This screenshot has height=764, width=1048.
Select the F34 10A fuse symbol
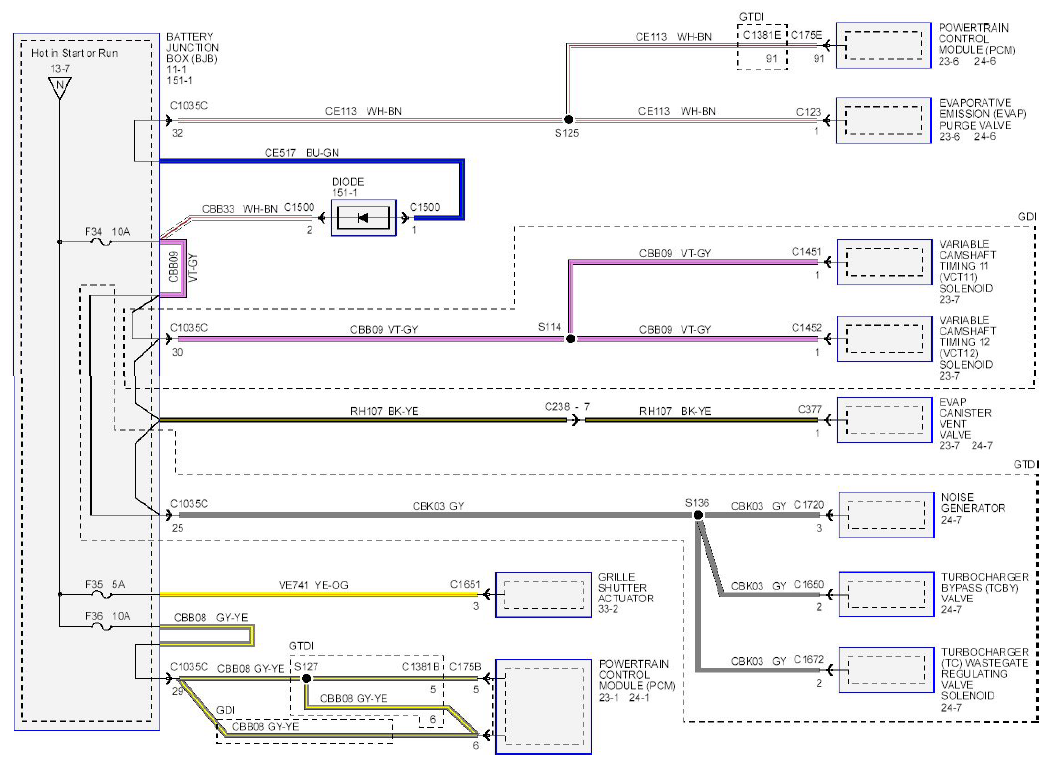point(102,242)
